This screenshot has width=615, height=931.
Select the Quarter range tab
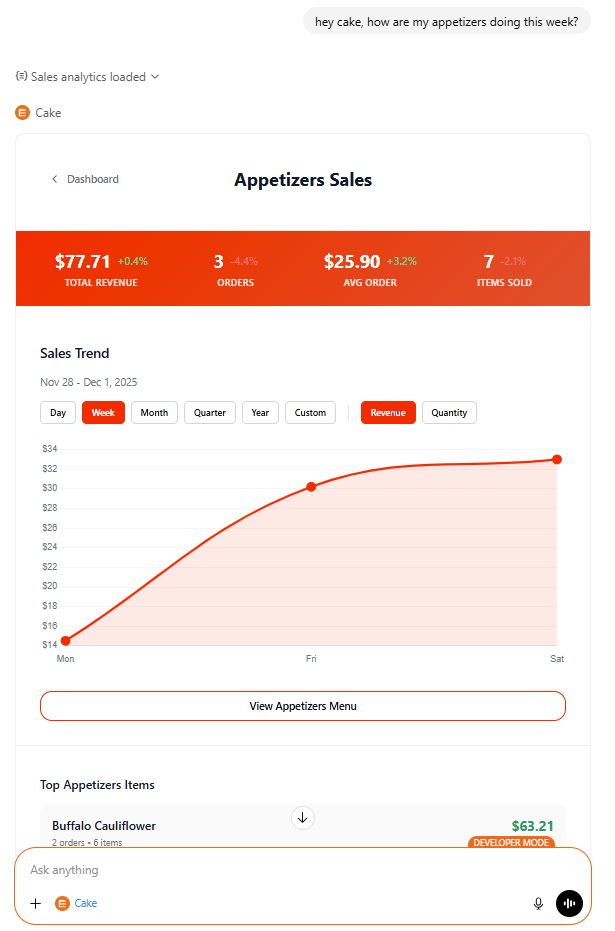210,412
